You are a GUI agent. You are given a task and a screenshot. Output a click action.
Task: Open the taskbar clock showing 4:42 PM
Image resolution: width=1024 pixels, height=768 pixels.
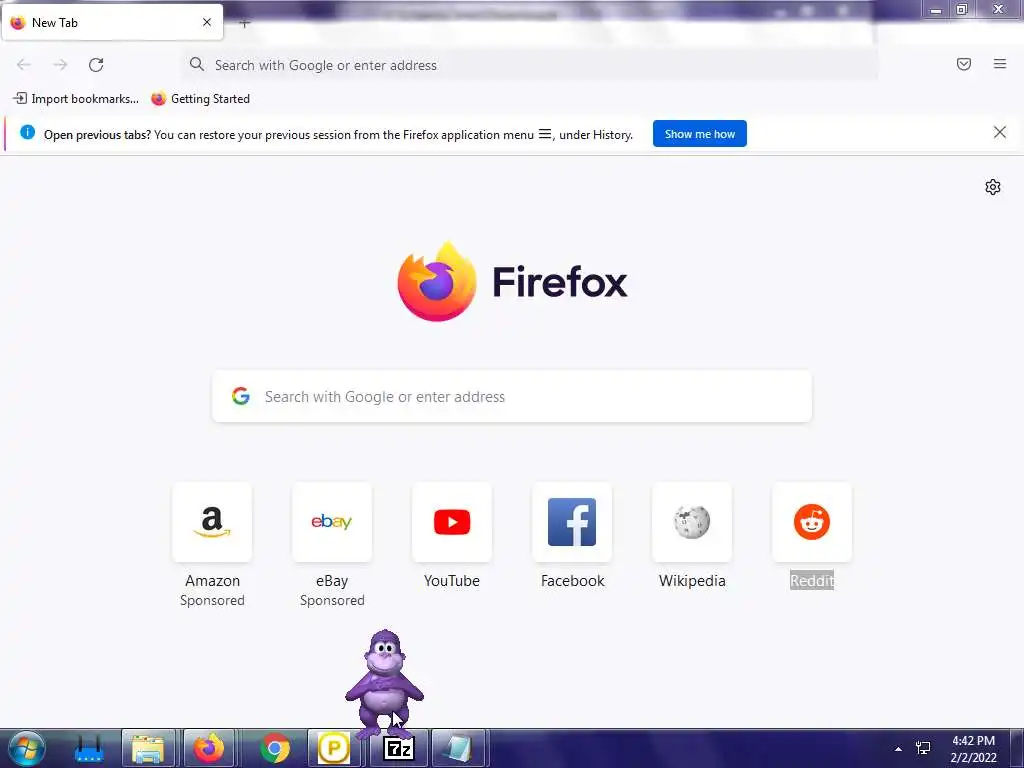(973, 749)
